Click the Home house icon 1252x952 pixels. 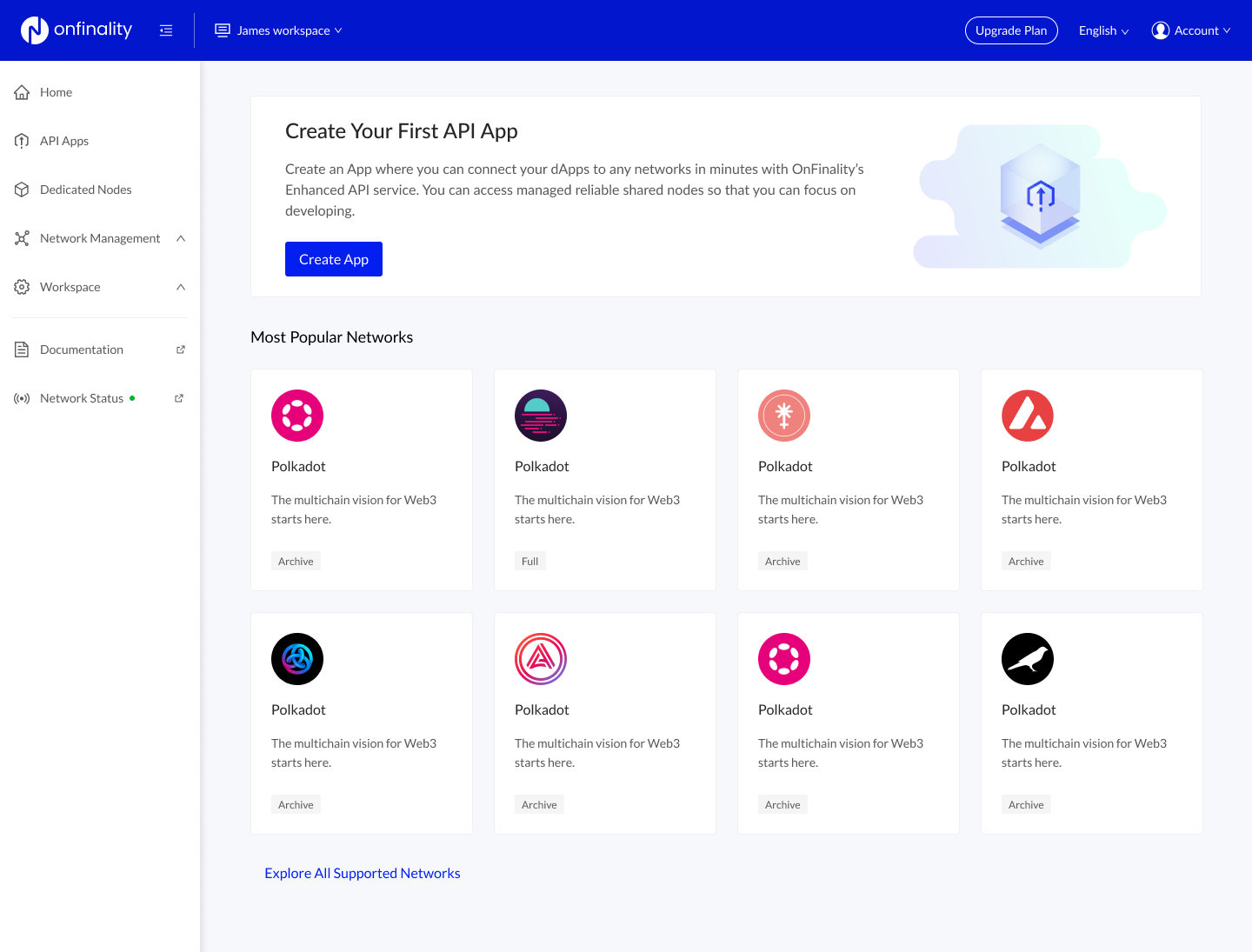pos(22,92)
